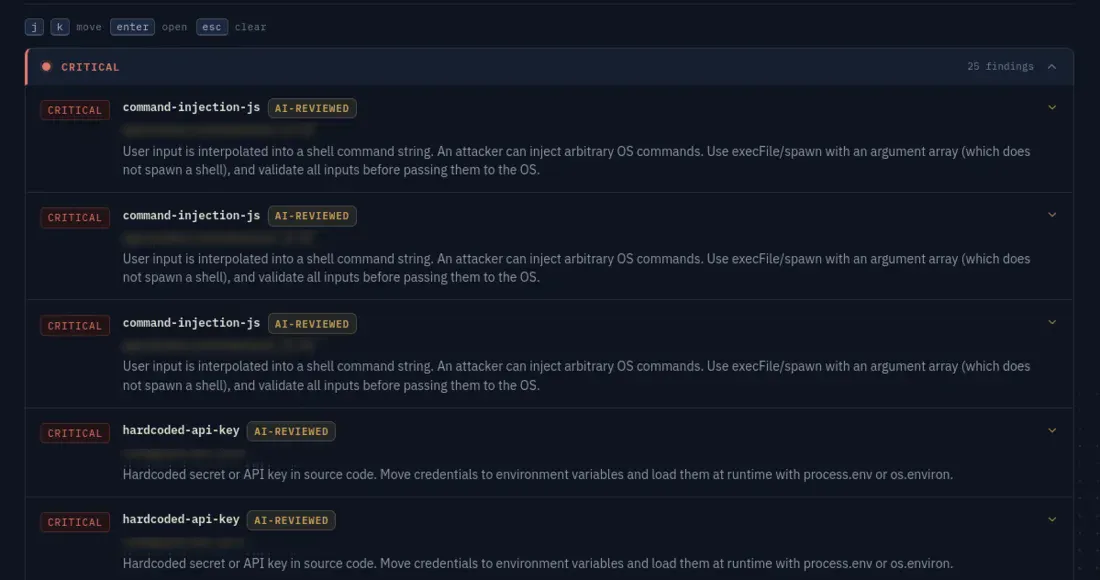Expand the second hardcoded-api-key finding chevron

[x=1052, y=519]
